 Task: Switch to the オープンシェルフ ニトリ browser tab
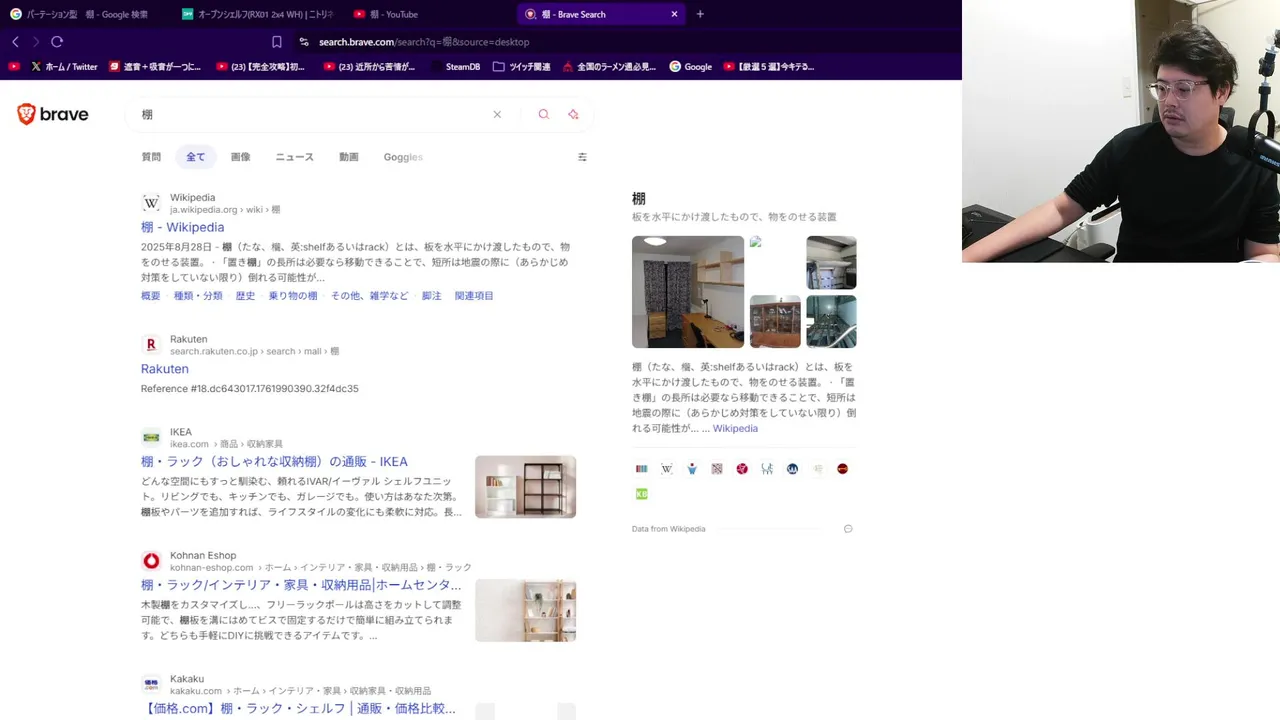tap(259, 14)
